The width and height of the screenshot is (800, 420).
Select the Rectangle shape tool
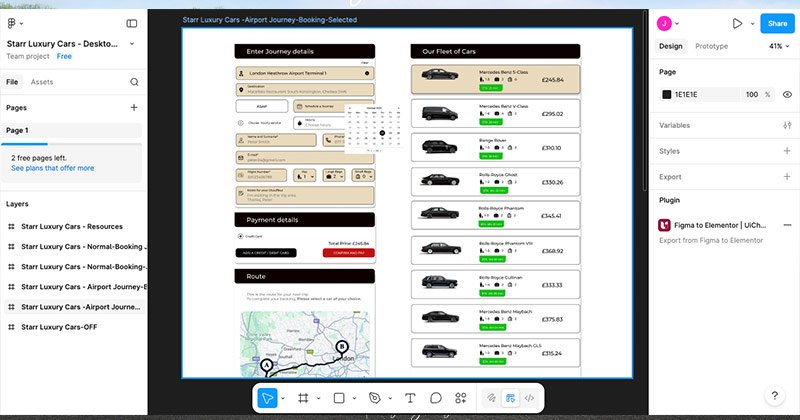pyautogui.click(x=339, y=398)
